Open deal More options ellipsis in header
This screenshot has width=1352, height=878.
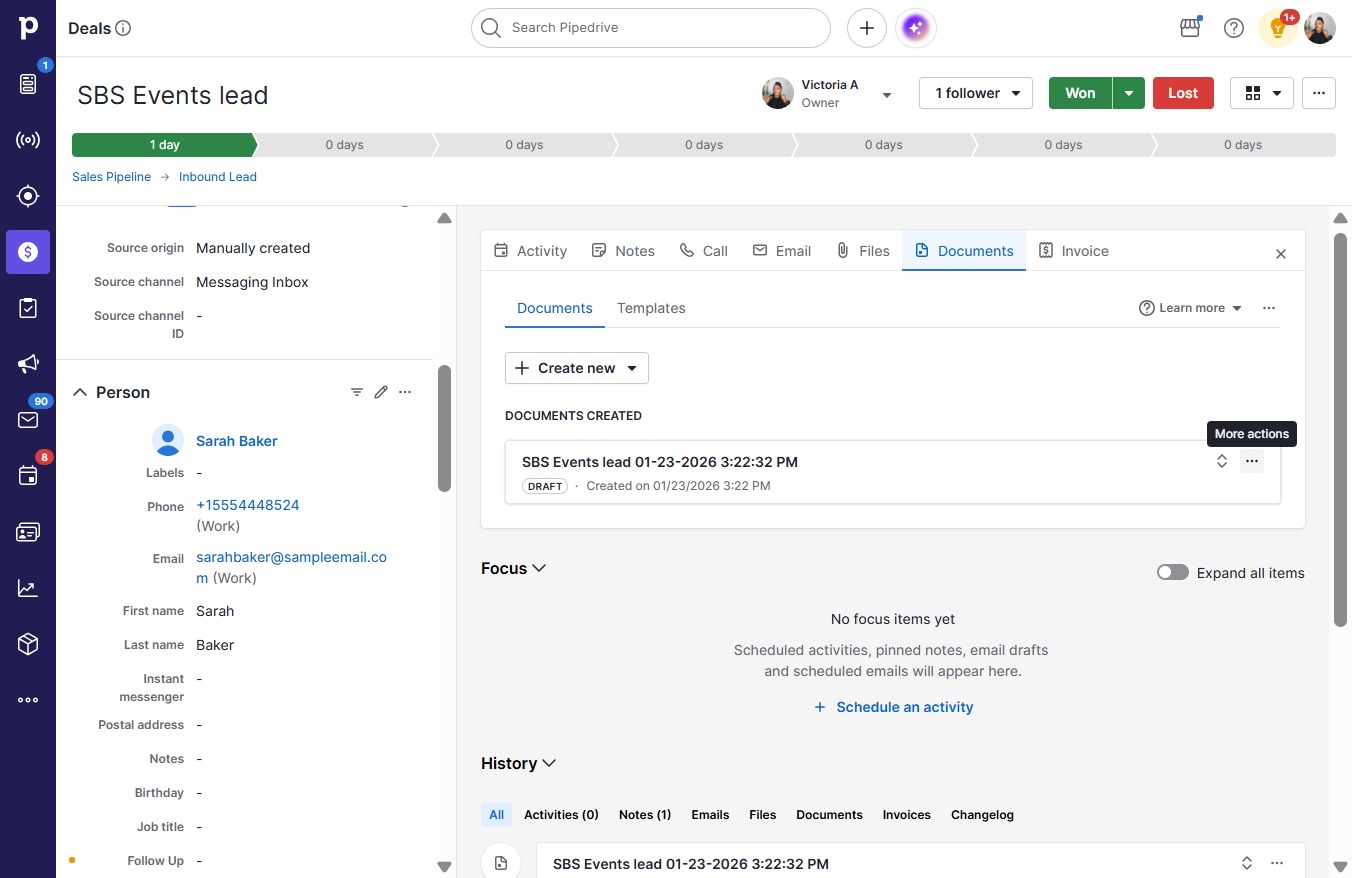[x=1319, y=93]
